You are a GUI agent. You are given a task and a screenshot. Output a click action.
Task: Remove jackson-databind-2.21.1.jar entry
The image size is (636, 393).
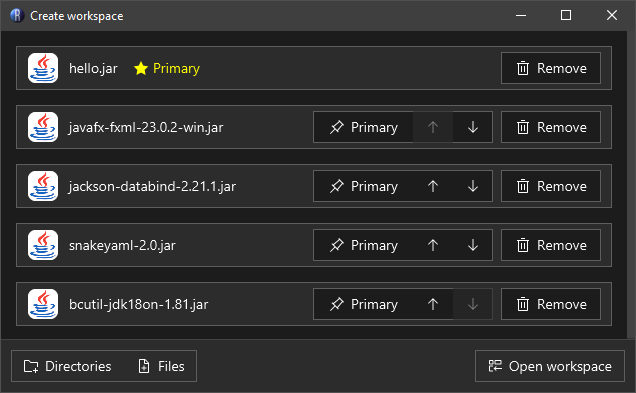[x=551, y=186]
